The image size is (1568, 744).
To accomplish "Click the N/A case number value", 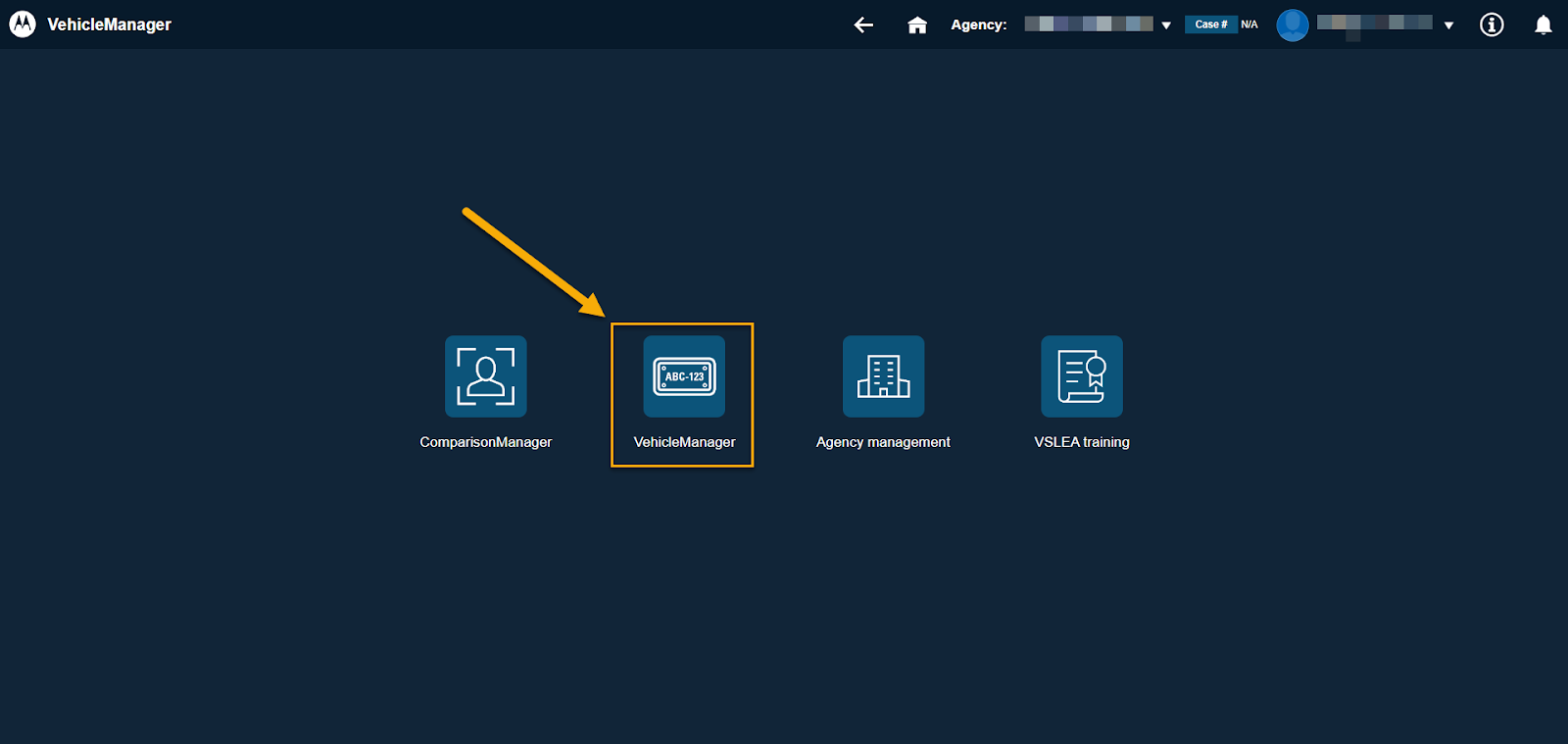I will [1249, 25].
